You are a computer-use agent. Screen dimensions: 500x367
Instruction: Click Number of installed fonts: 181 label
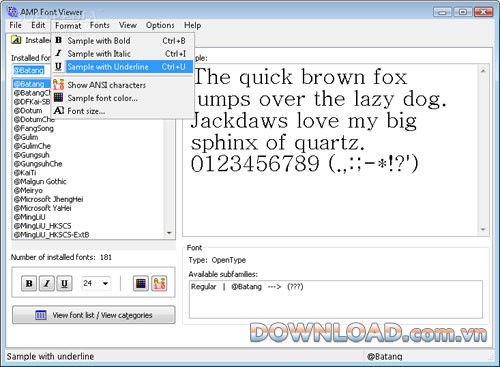pos(61,257)
